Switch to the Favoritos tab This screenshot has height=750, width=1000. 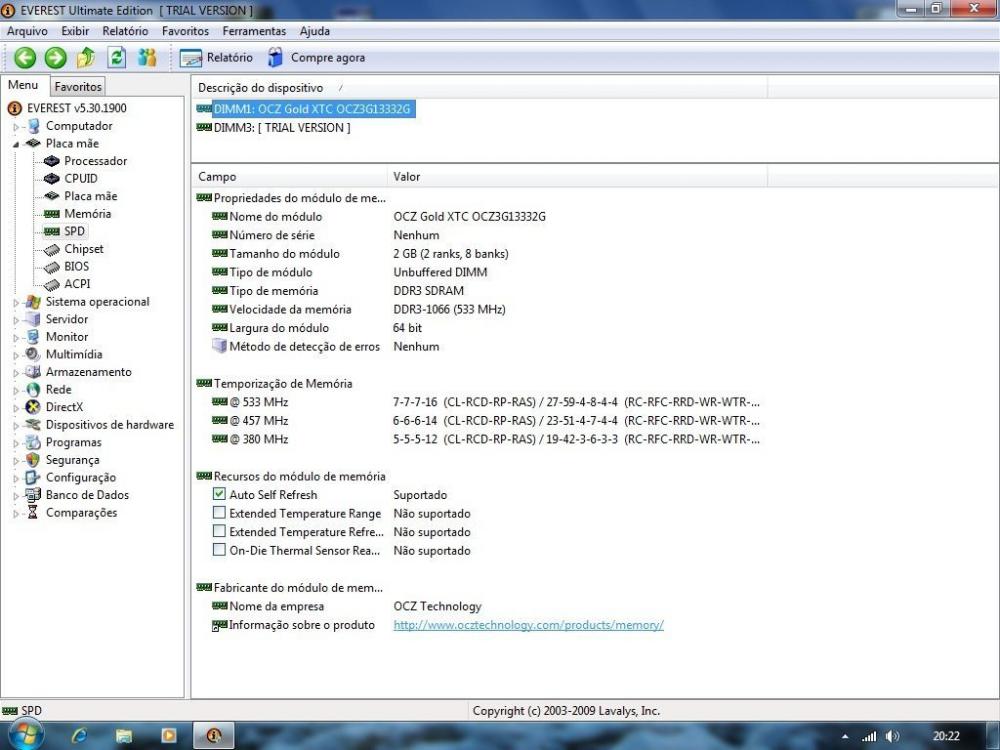(x=78, y=87)
